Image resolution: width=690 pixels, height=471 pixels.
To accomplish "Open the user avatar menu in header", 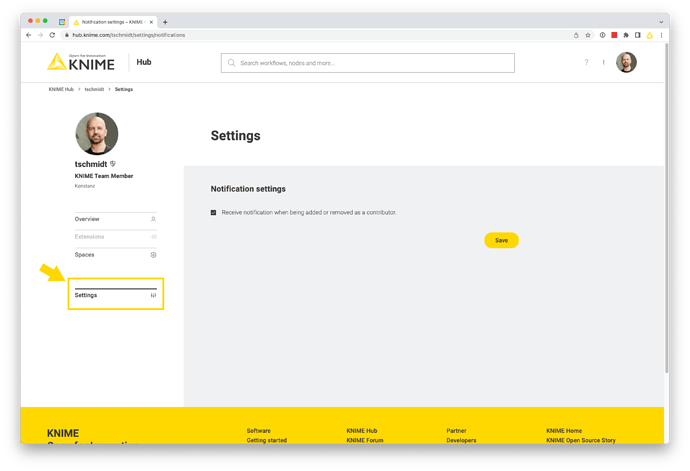I will click(626, 63).
